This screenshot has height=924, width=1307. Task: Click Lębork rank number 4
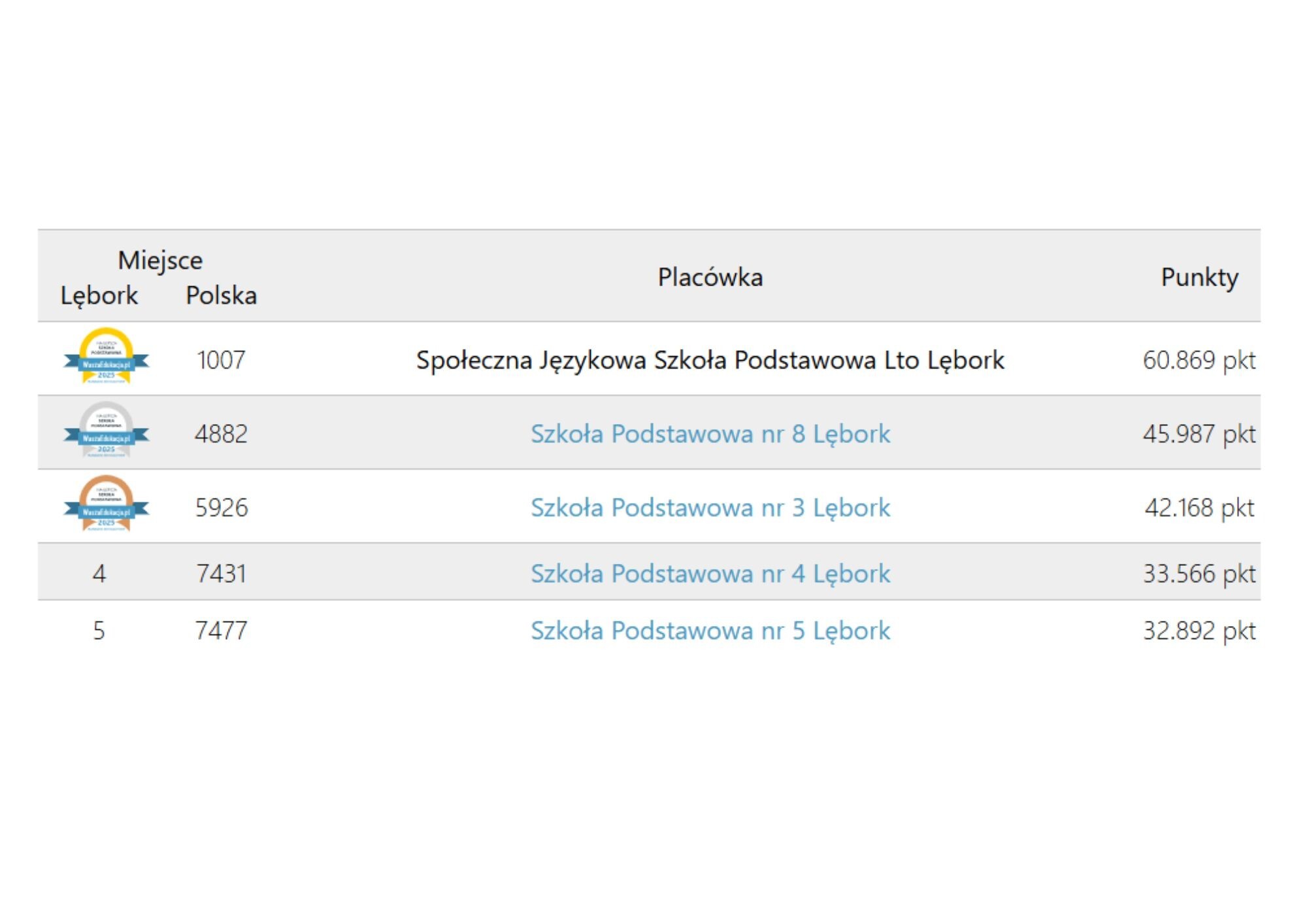(x=99, y=574)
